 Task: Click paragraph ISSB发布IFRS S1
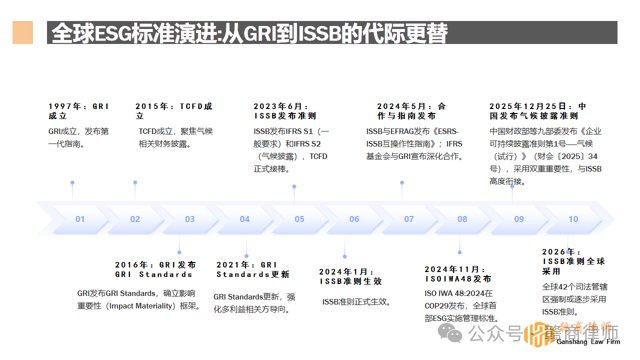(291, 150)
